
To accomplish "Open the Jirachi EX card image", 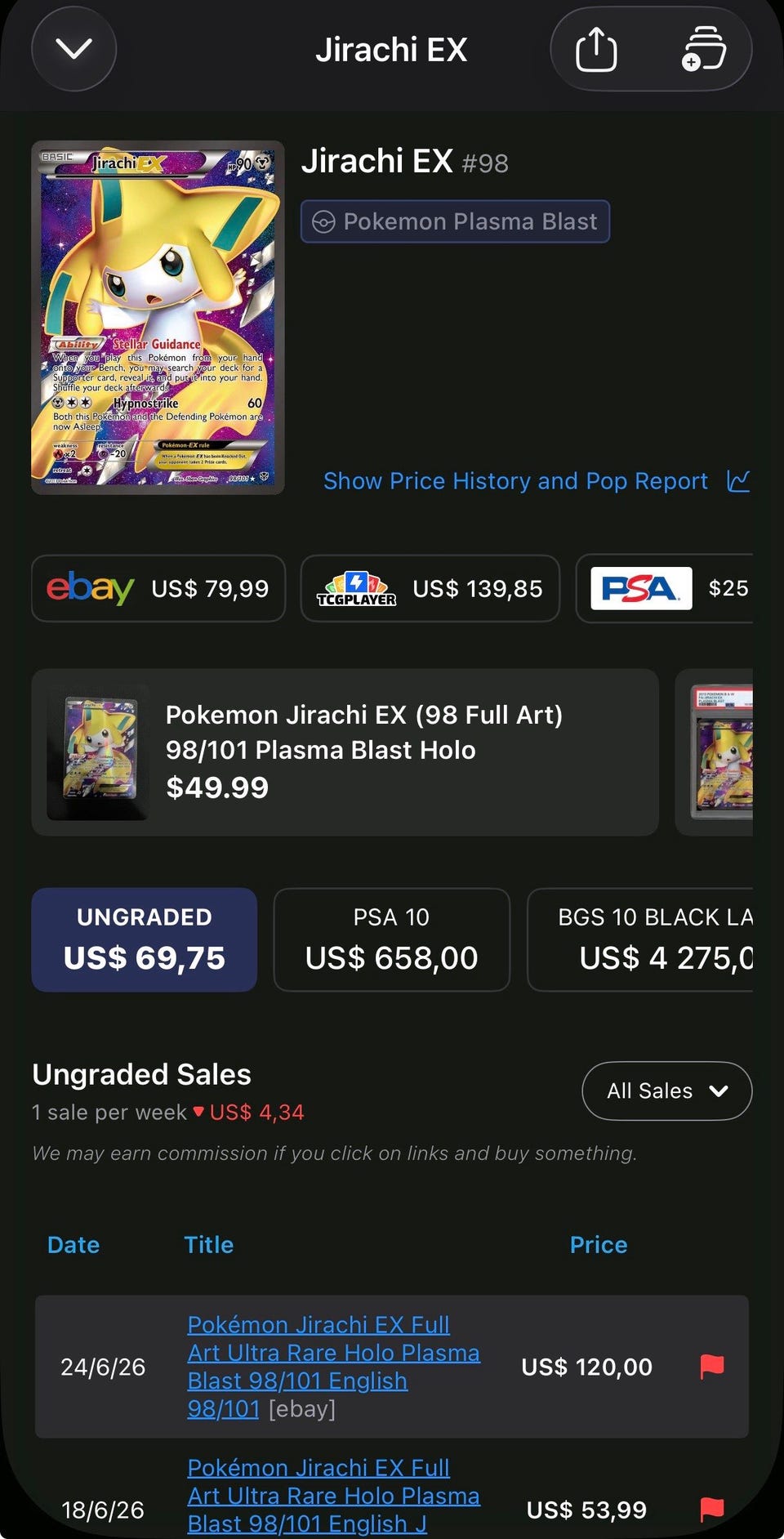I will point(158,318).
